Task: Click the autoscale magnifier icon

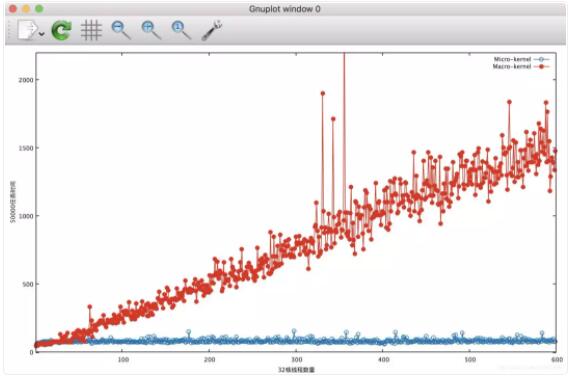Action: pyautogui.click(x=181, y=30)
